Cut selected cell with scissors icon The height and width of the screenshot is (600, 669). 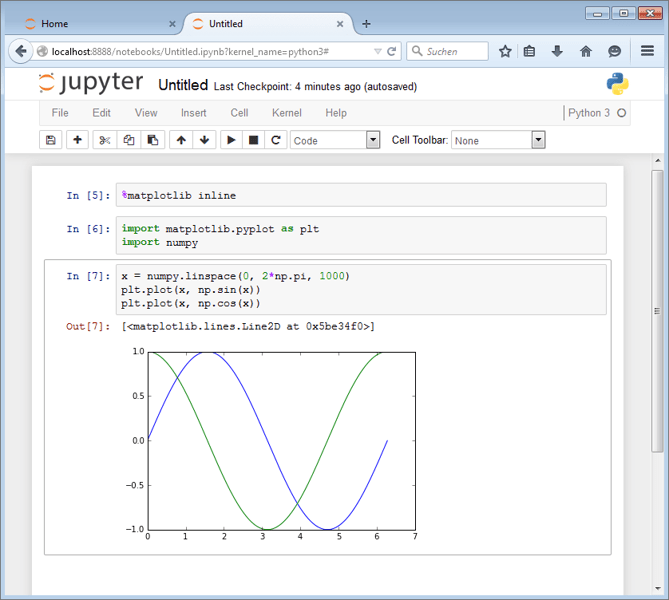104,140
